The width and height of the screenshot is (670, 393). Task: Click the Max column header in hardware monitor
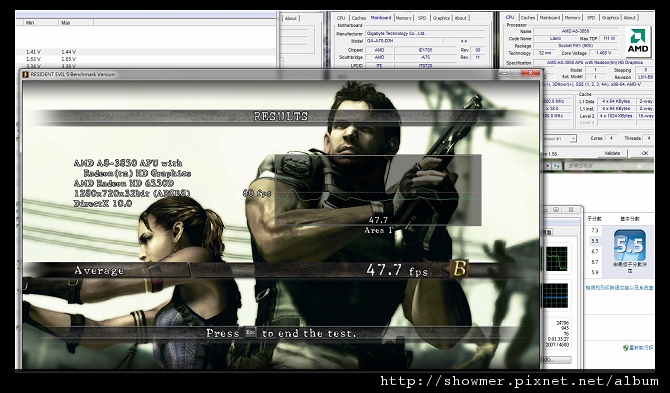click(x=65, y=22)
